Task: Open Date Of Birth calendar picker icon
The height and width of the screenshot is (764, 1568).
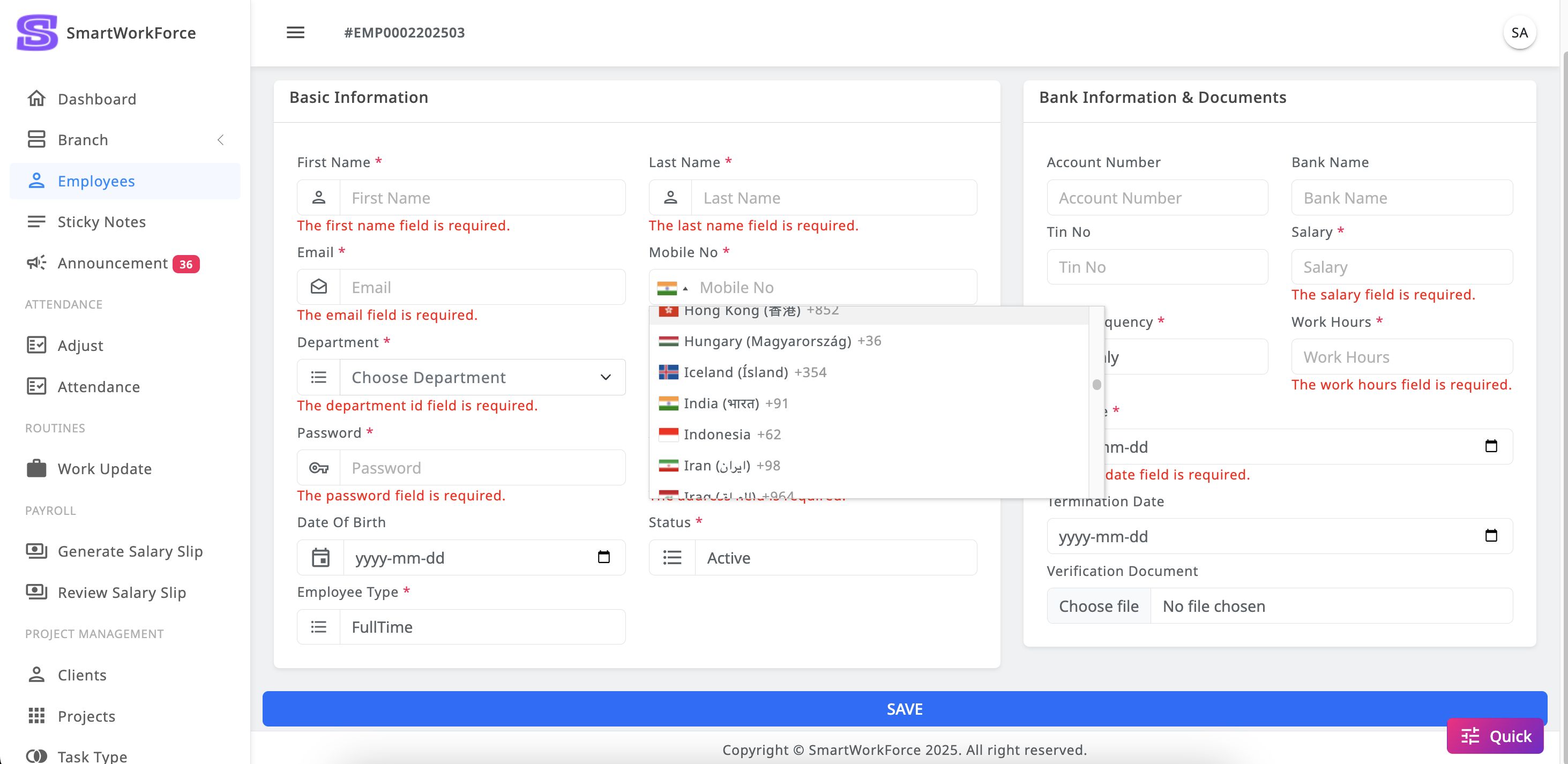Action: coord(603,557)
